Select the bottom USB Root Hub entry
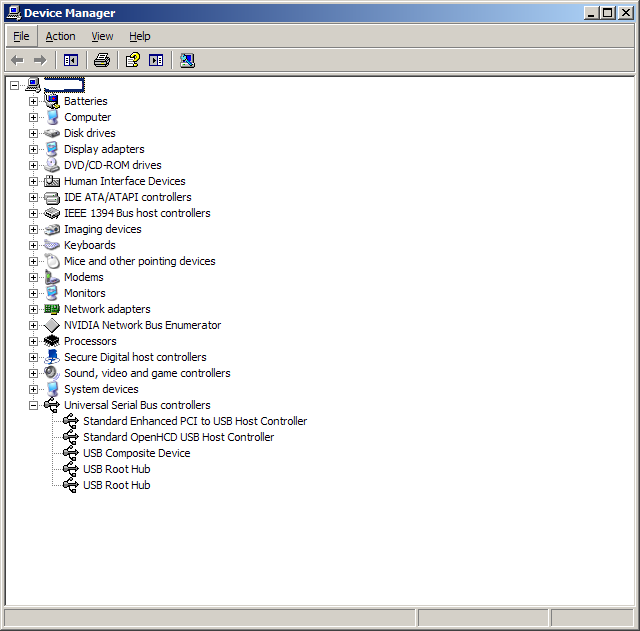Image resolution: width=640 pixels, height=631 pixels. pyautogui.click(x=117, y=485)
